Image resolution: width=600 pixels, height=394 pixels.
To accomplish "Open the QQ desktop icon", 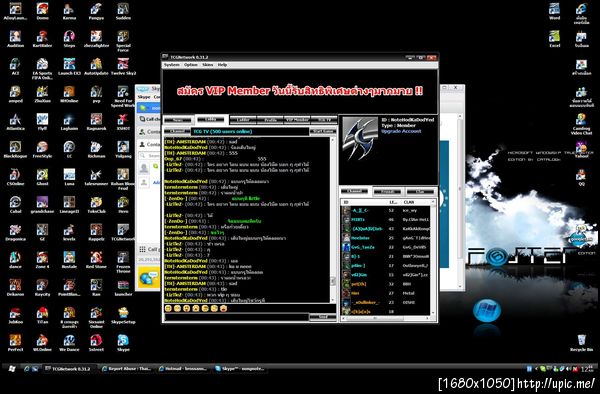I will (581, 177).
